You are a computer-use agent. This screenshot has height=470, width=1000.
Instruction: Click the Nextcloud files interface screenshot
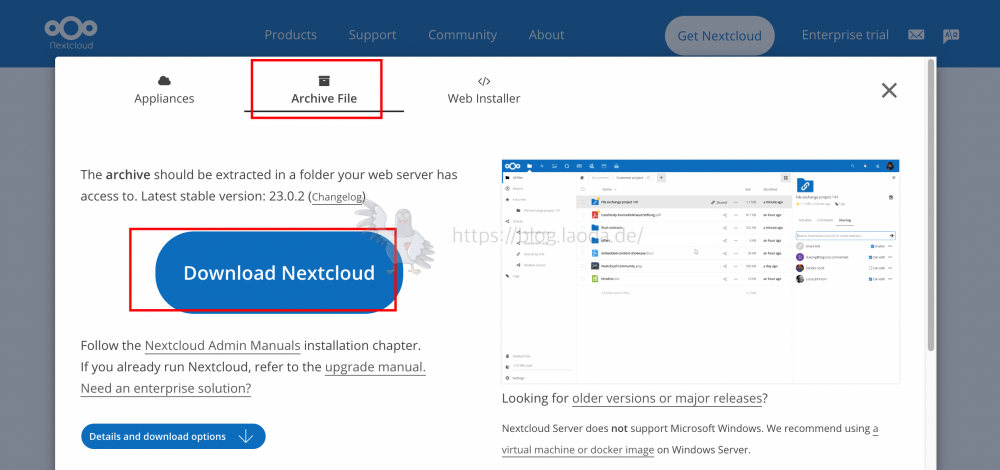[701, 272]
